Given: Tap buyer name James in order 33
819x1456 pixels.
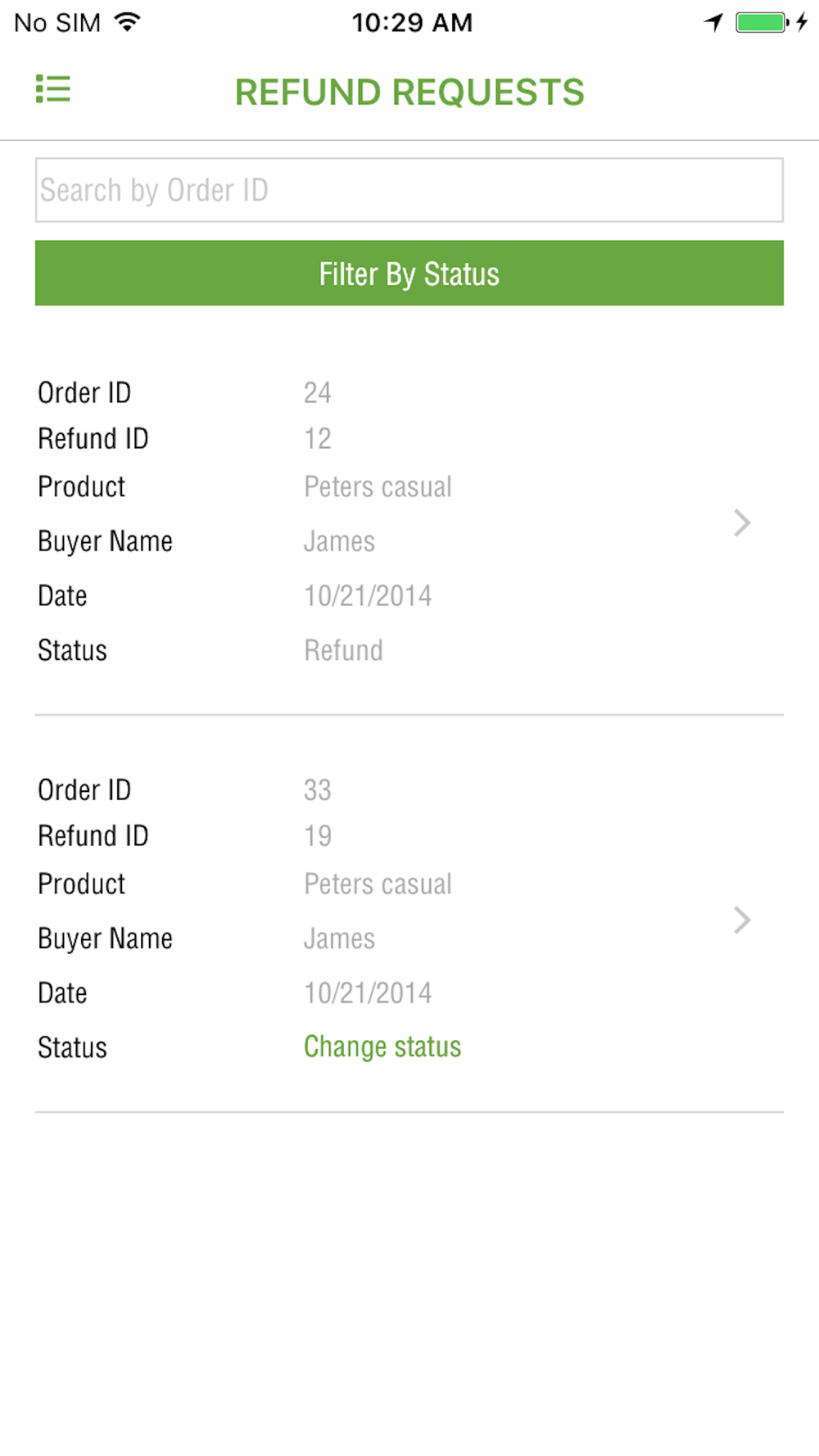Looking at the screenshot, I should [x=339, y=938].
